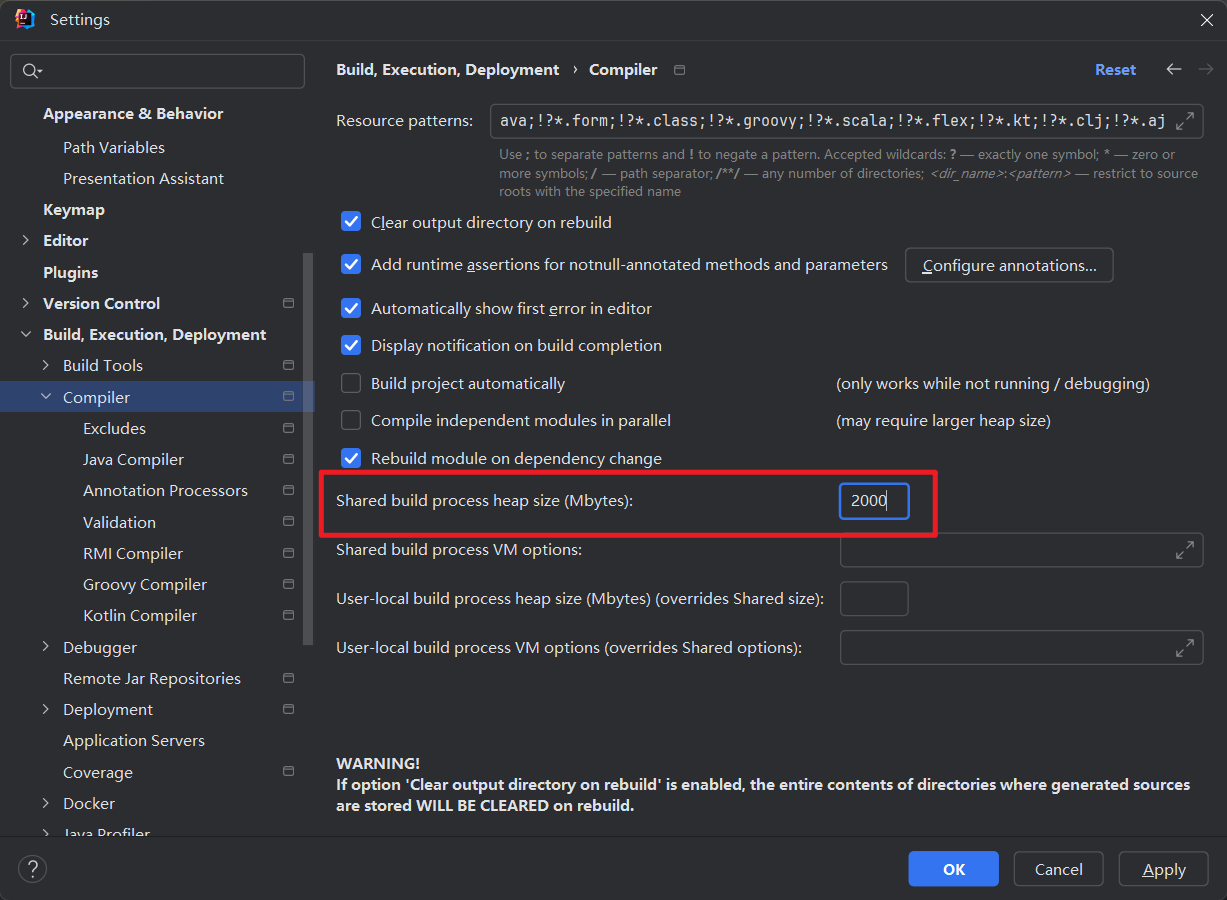Expand the Build Tools tree node
The image size is (1227, 900).
tap(46, 366)
